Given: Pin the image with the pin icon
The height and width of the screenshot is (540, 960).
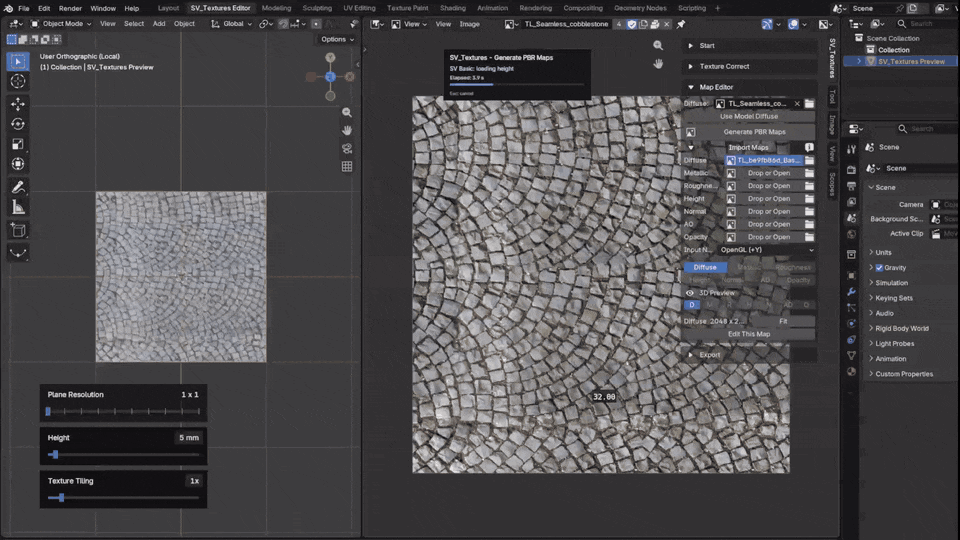Looking at the screenshot, I should click(681, 24).
